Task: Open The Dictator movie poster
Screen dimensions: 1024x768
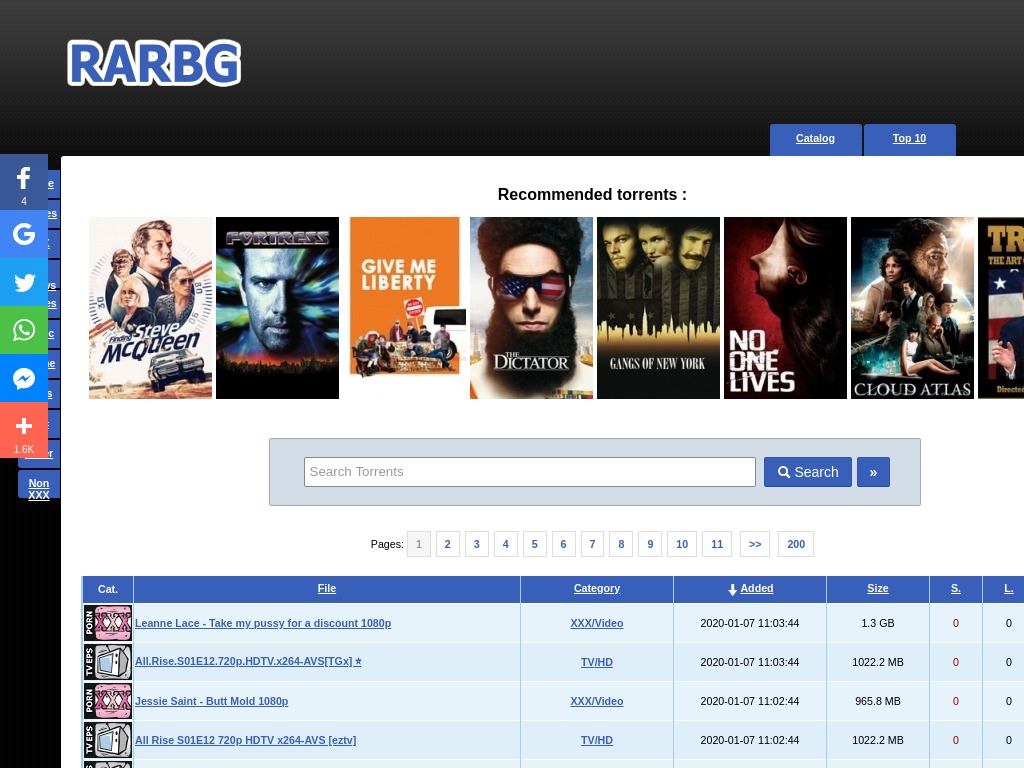Action: point(532,308)
